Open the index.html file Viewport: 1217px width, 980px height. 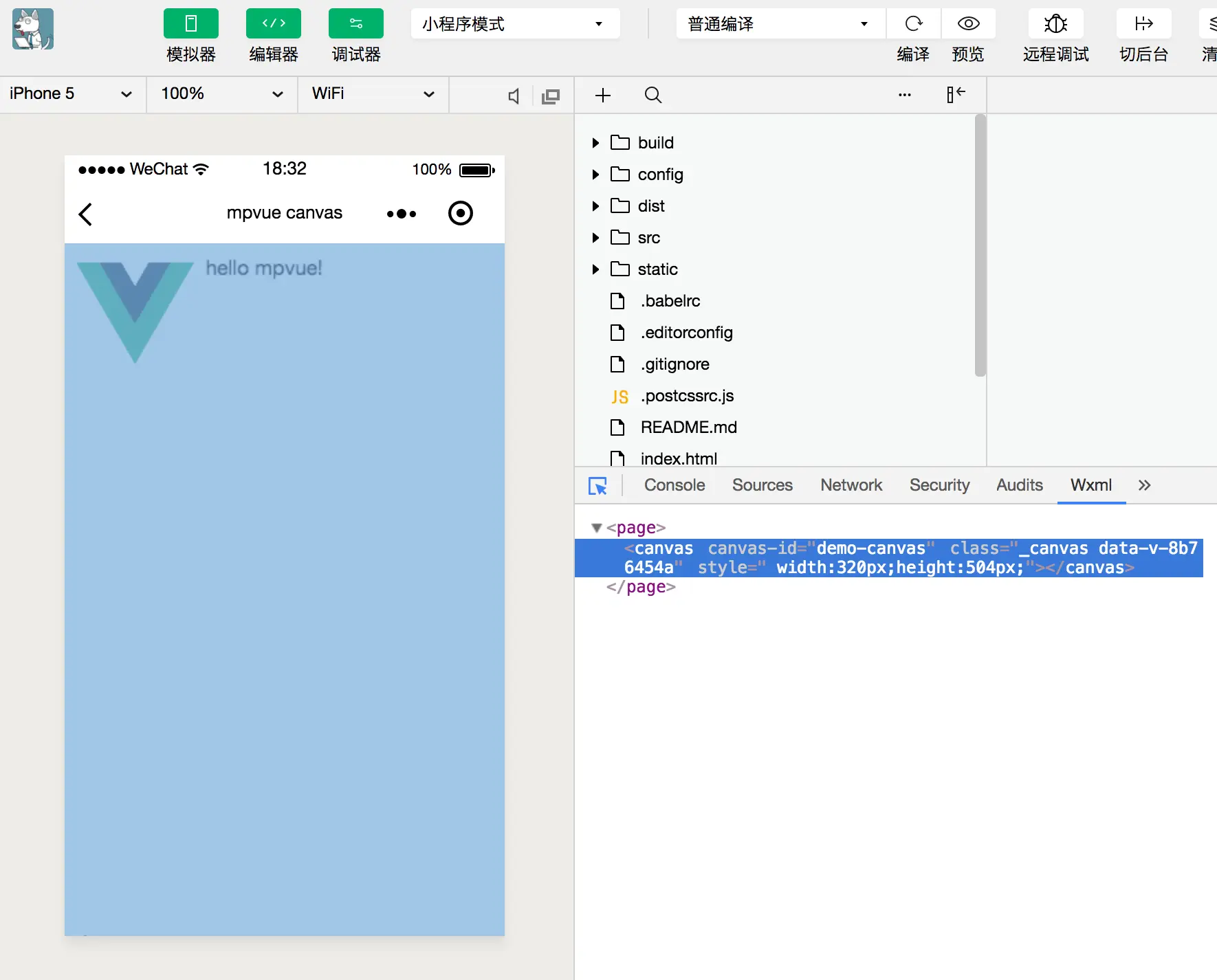point(679,458)
